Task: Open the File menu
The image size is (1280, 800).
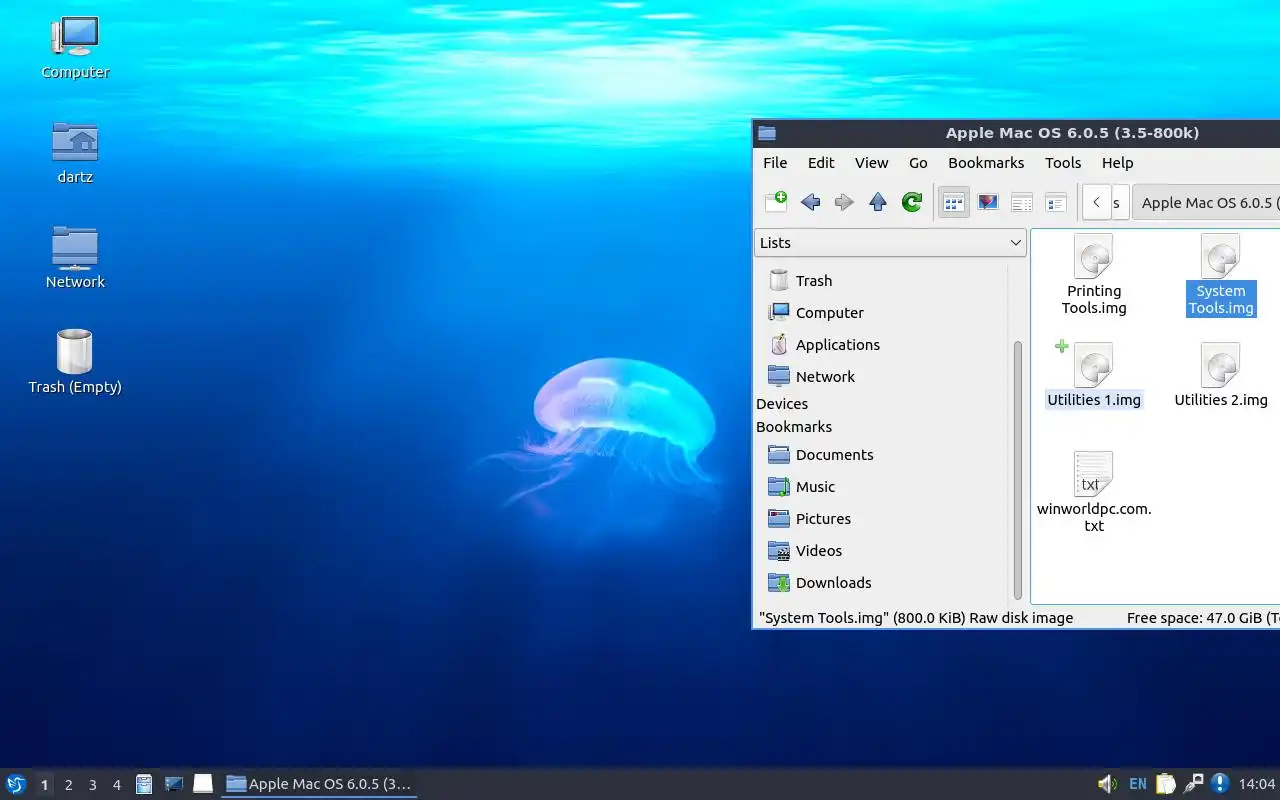Action: pyautogui.click(x=775, y=163)
